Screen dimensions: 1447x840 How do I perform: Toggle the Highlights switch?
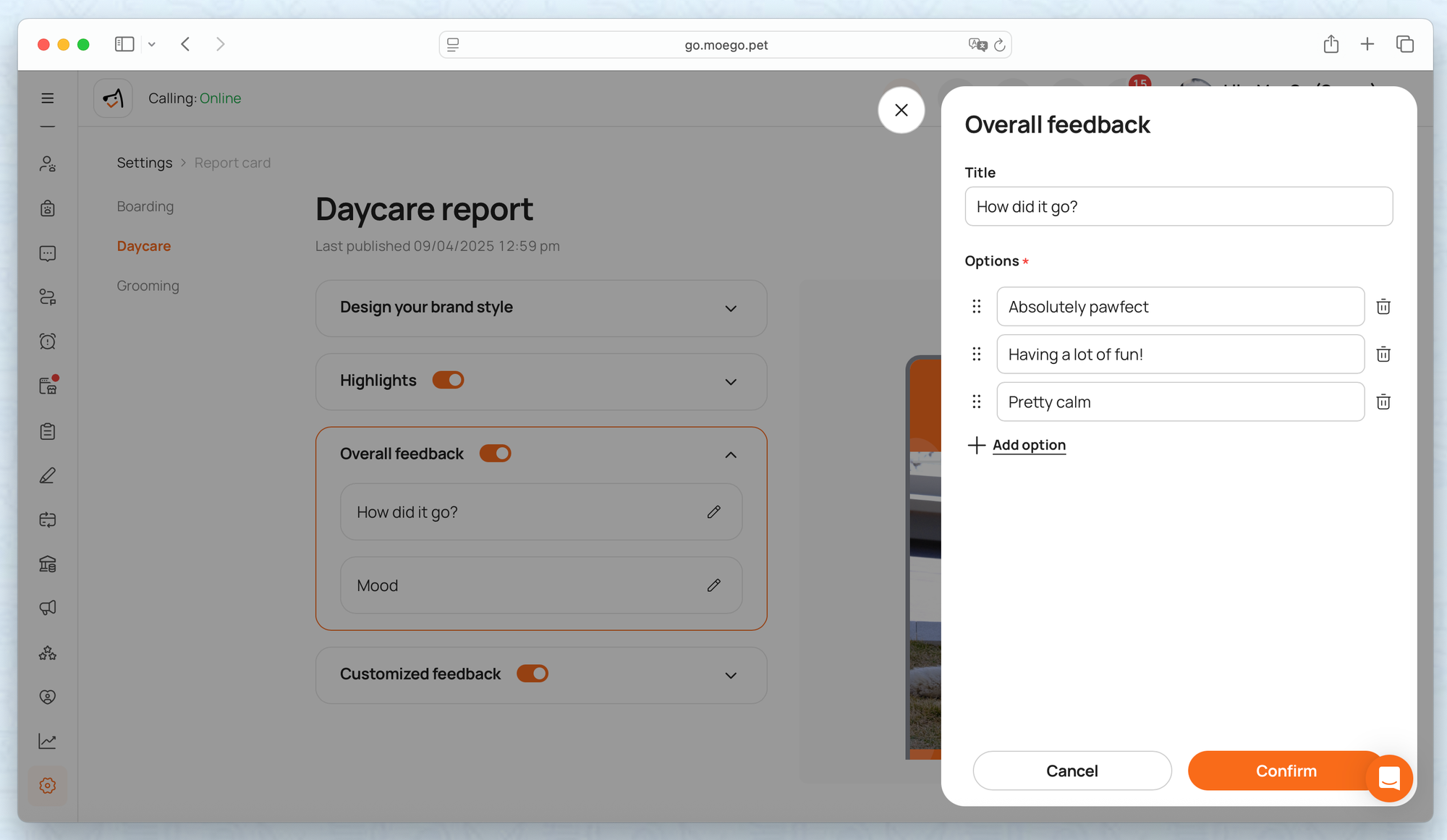(448, 380)
